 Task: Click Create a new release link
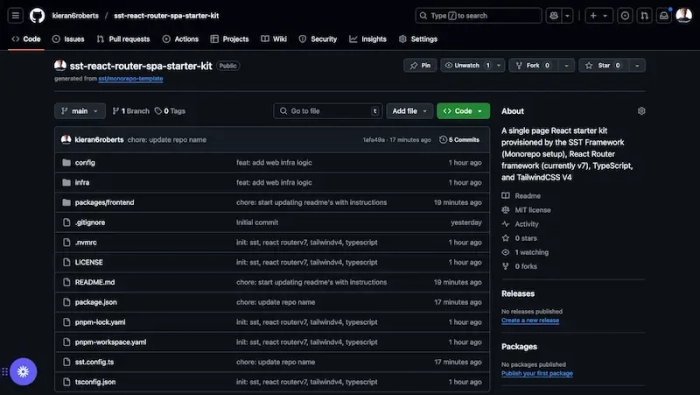click(530, 320)
